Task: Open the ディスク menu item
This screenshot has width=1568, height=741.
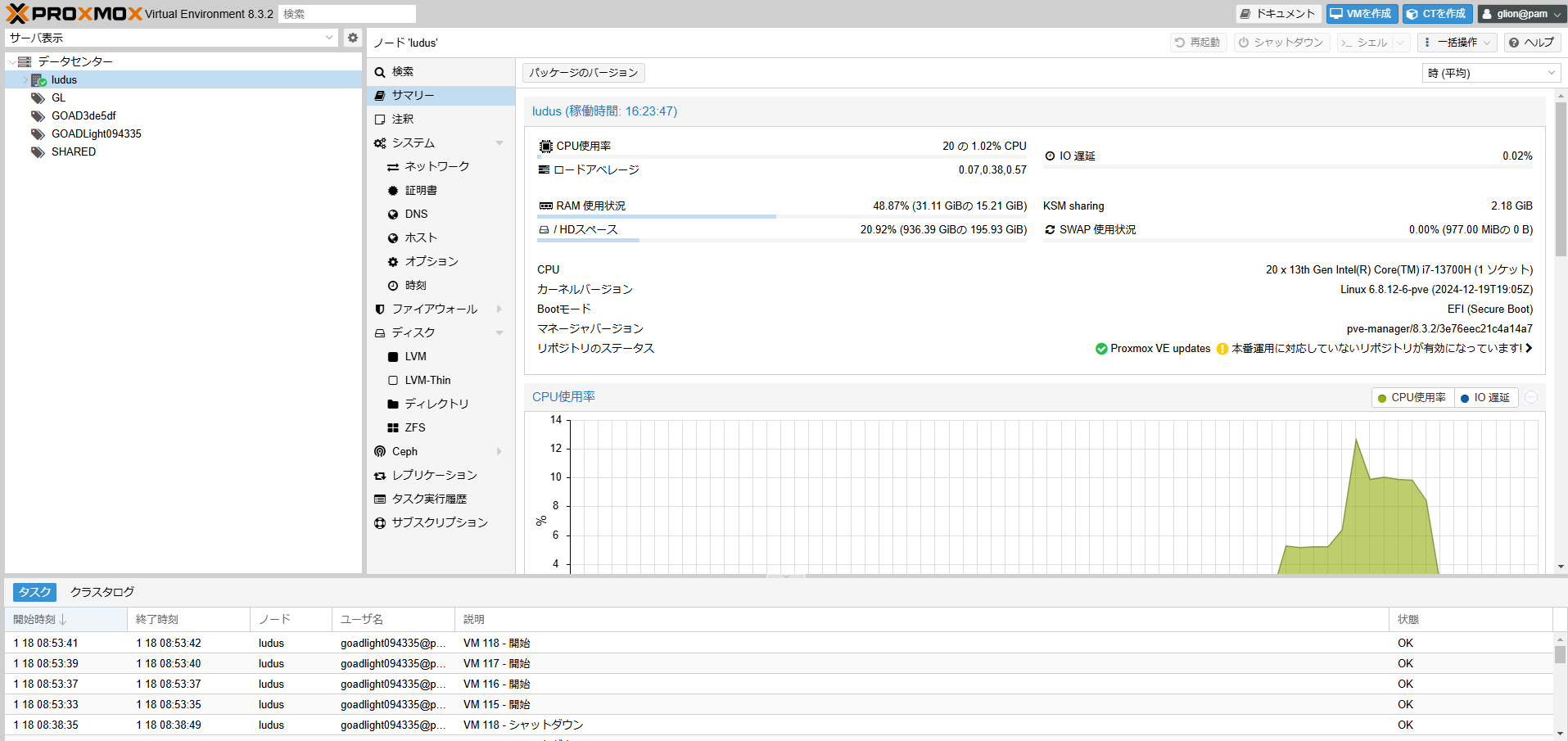Action: click(441, 333)
